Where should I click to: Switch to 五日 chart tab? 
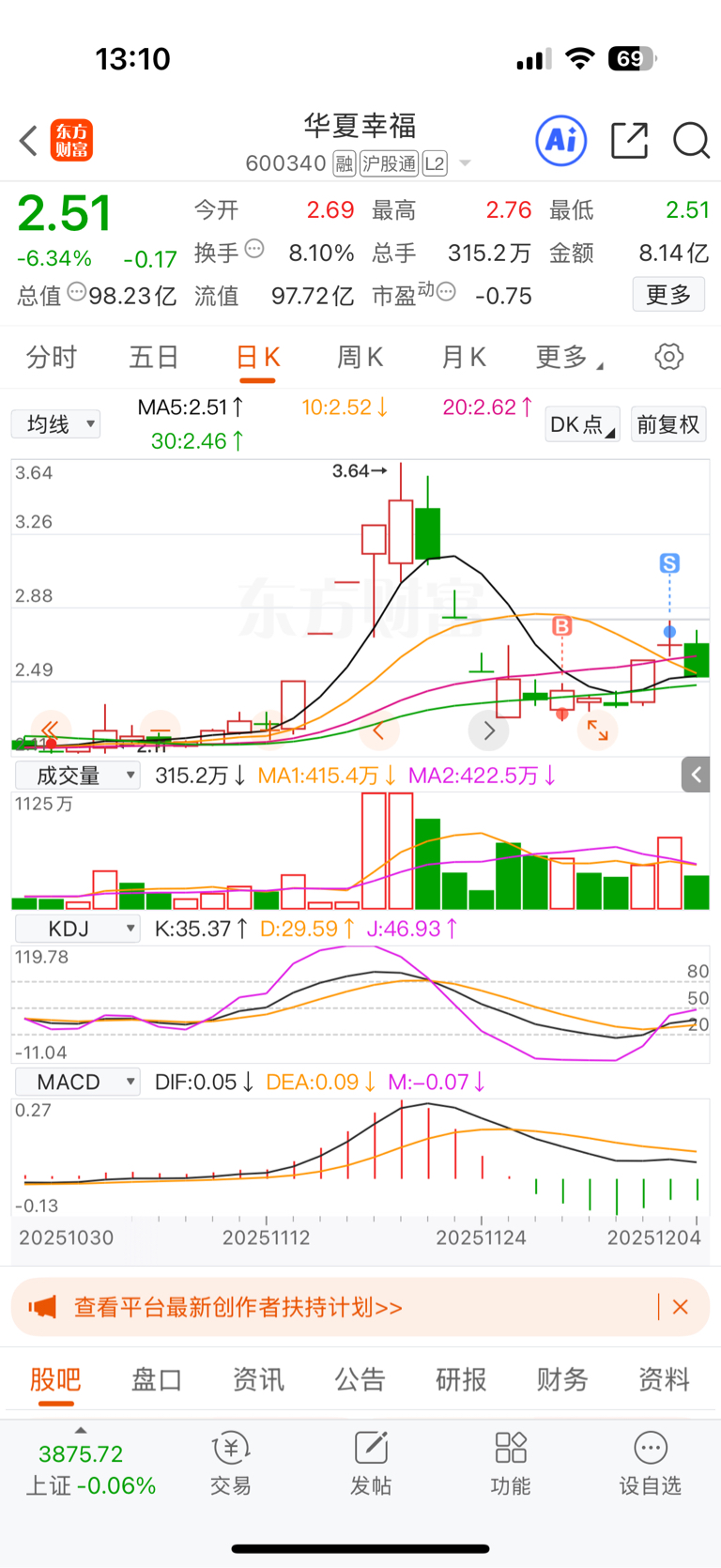pos(154,358)
